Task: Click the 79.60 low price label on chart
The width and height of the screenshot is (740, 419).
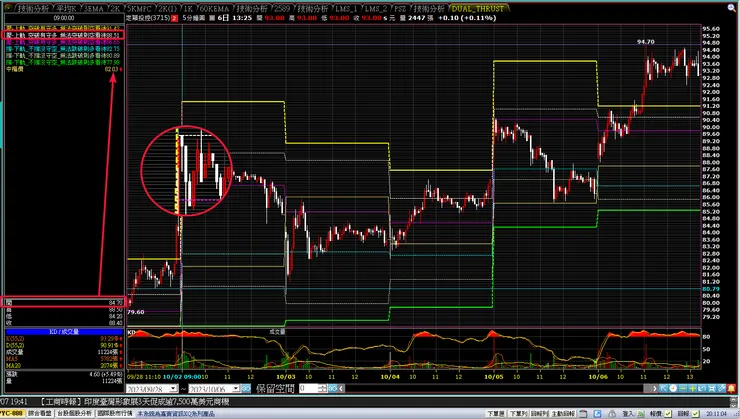Action: coord(135,312)
